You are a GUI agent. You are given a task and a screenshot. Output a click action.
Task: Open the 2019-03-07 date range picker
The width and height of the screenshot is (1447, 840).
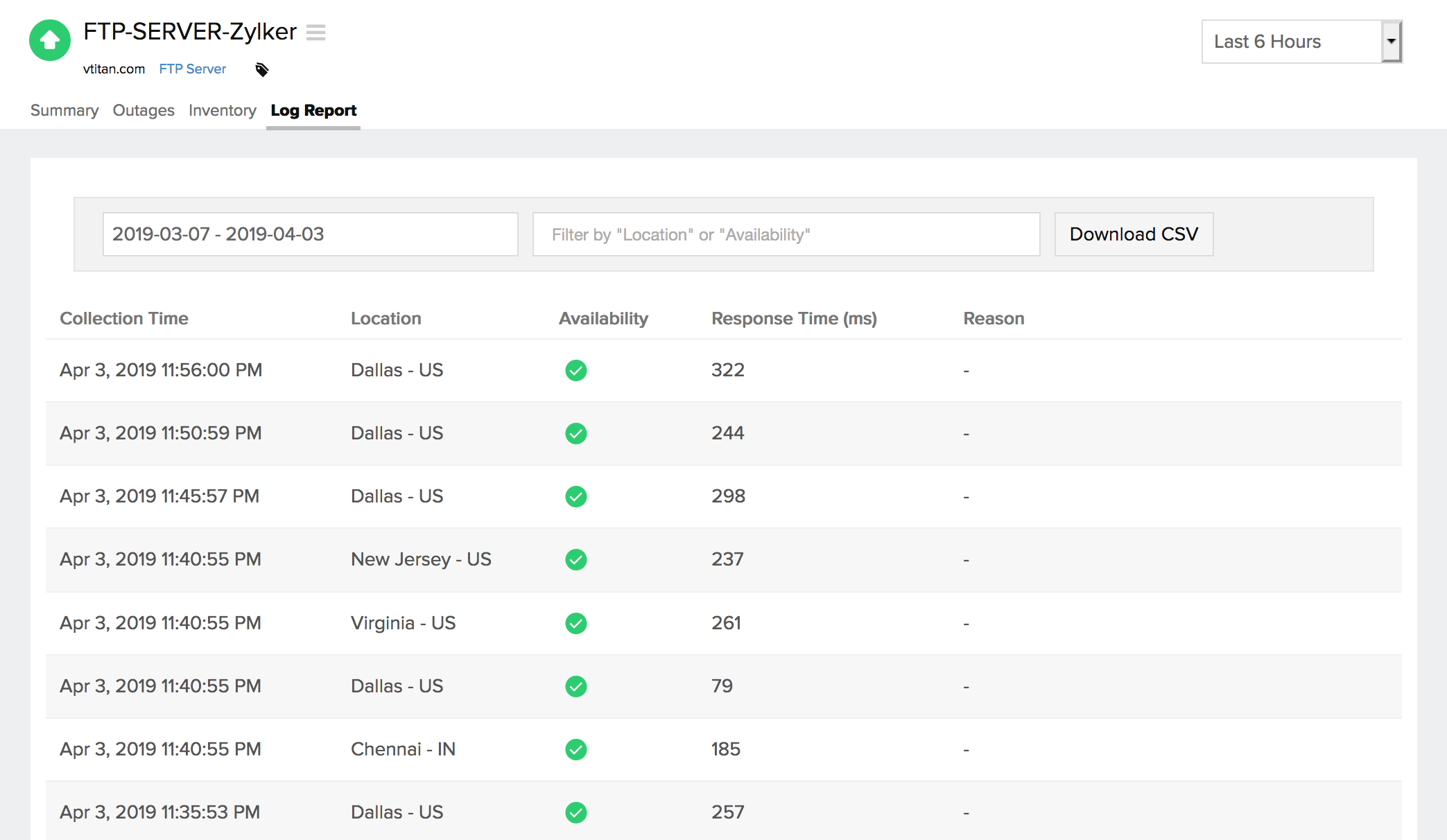(310, 234)
